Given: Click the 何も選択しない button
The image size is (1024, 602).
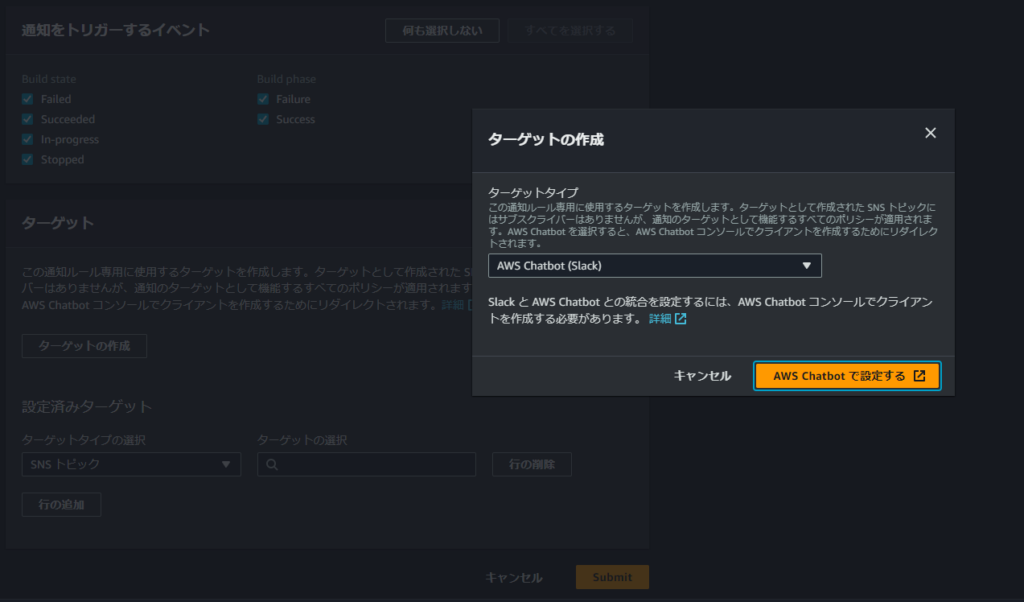Looking at the screenshot, I should point(441,30).
